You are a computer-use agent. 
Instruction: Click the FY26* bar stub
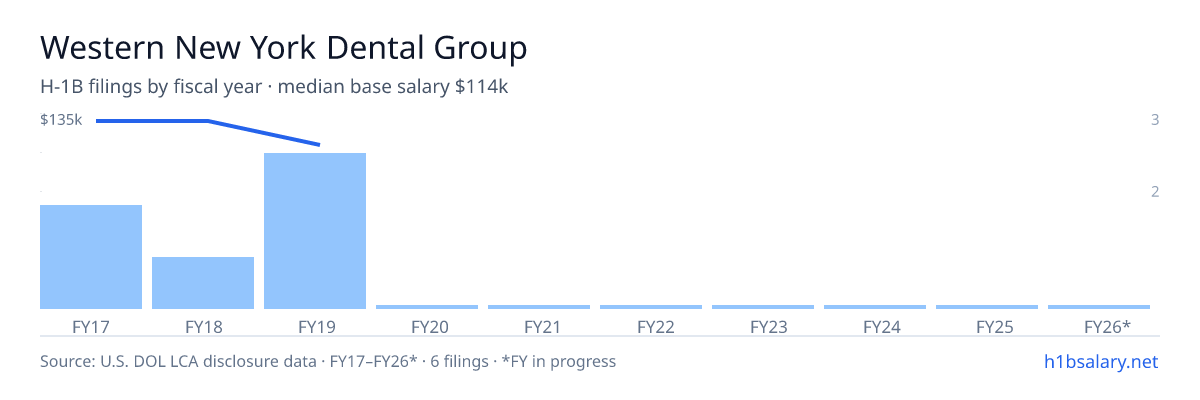point(1099,307)
